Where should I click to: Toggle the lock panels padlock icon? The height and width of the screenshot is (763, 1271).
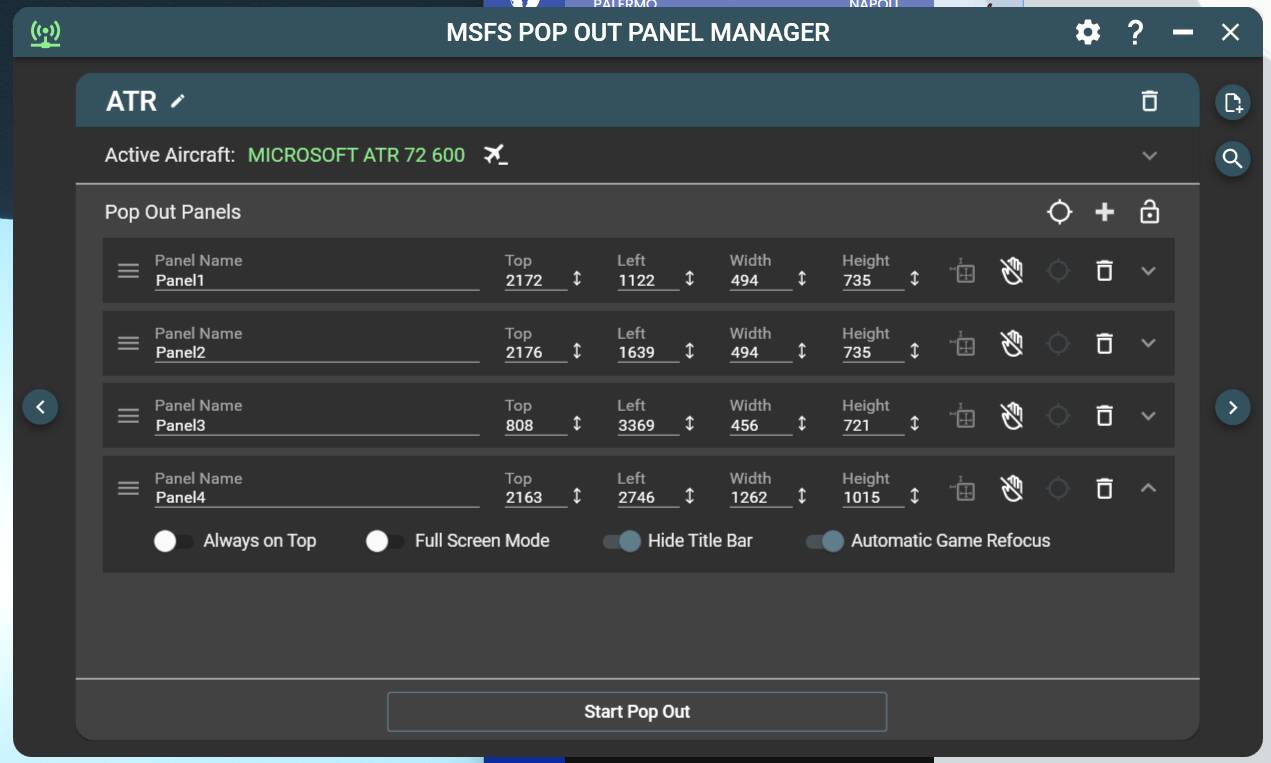[1150, 212]
